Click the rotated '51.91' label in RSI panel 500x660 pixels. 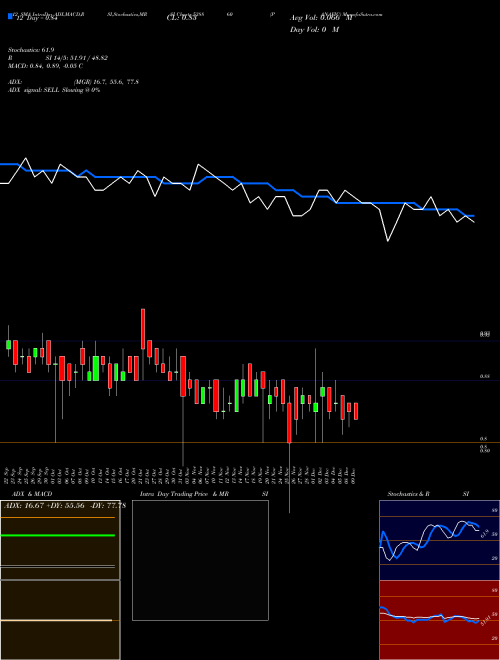[484, 621]
